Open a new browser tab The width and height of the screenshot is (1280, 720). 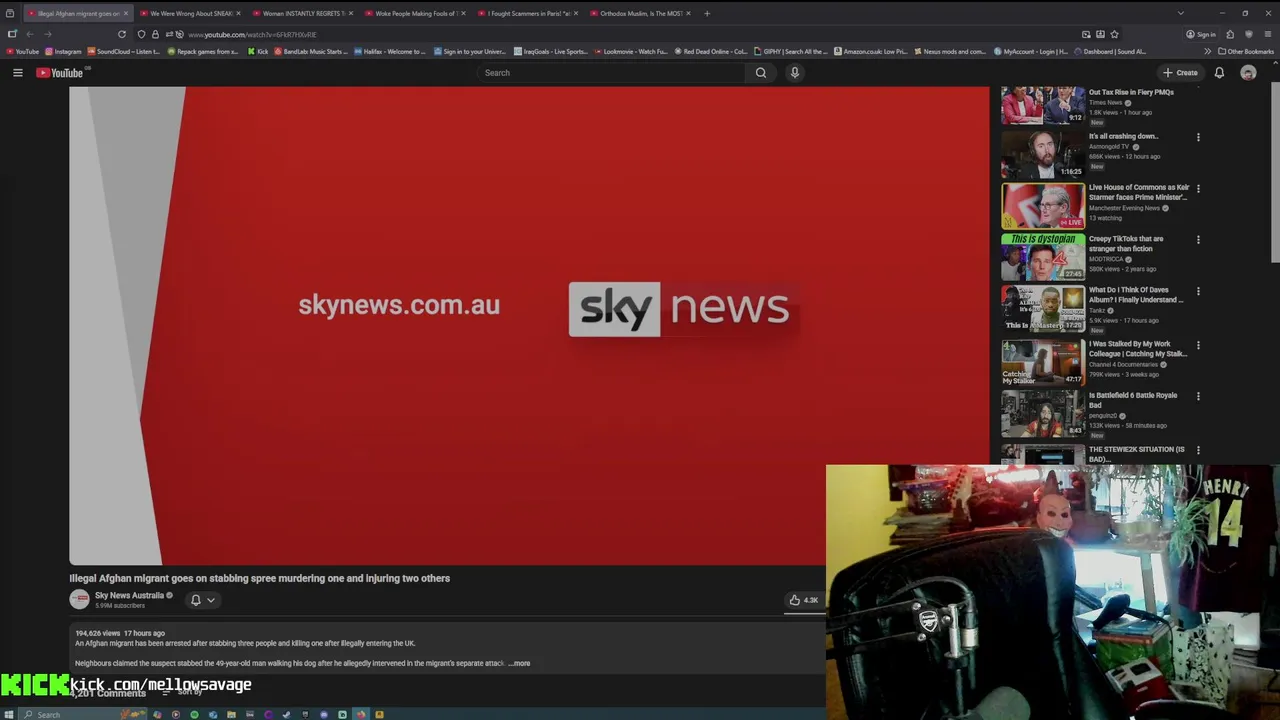tap(707, 13)
